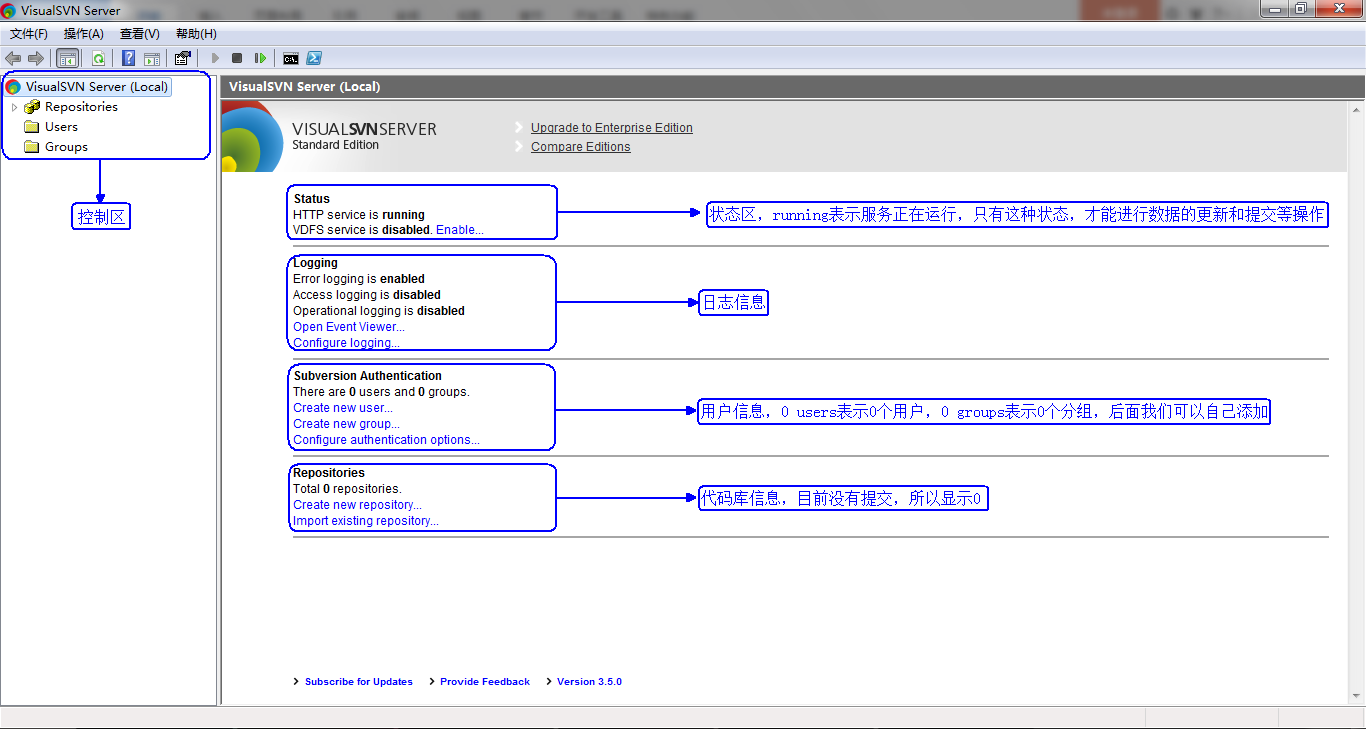
Task: Click the chevron beside Compare Editions
Action: point(519,147)
